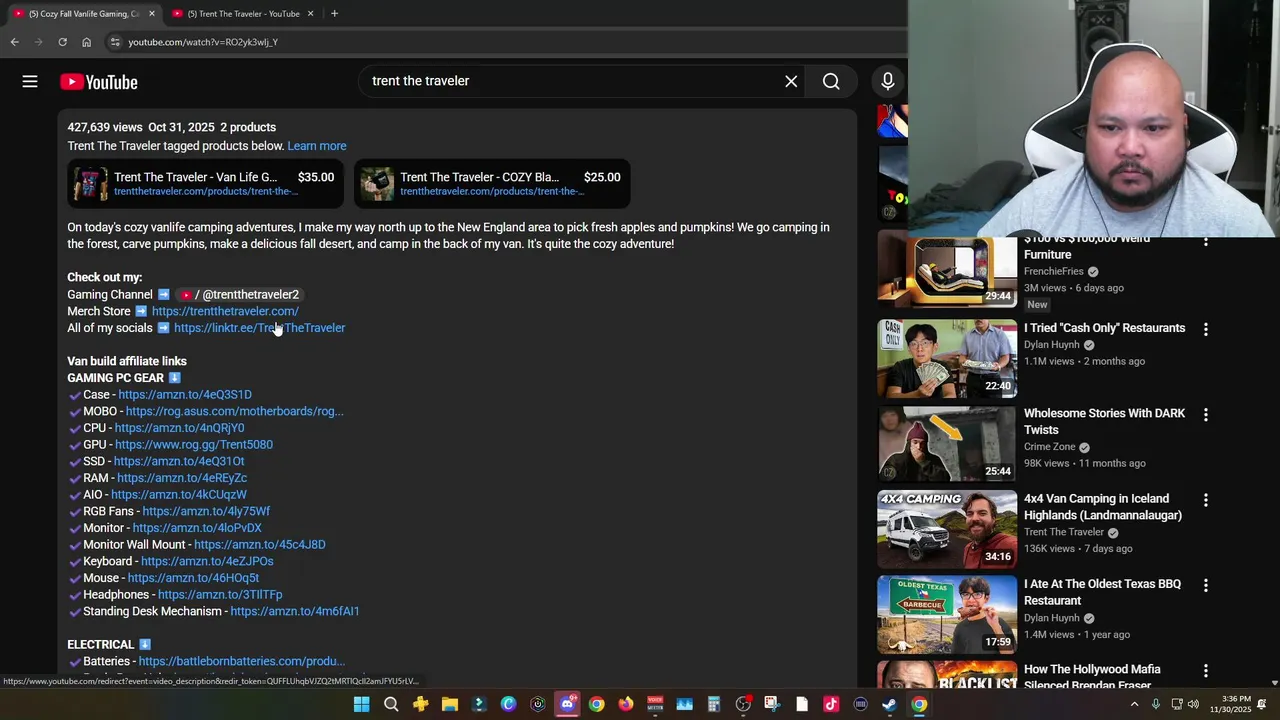1280x720 pixels.
Task: Open options for Oldest Texas BBQ video
Action: (x=1205, y=585)
